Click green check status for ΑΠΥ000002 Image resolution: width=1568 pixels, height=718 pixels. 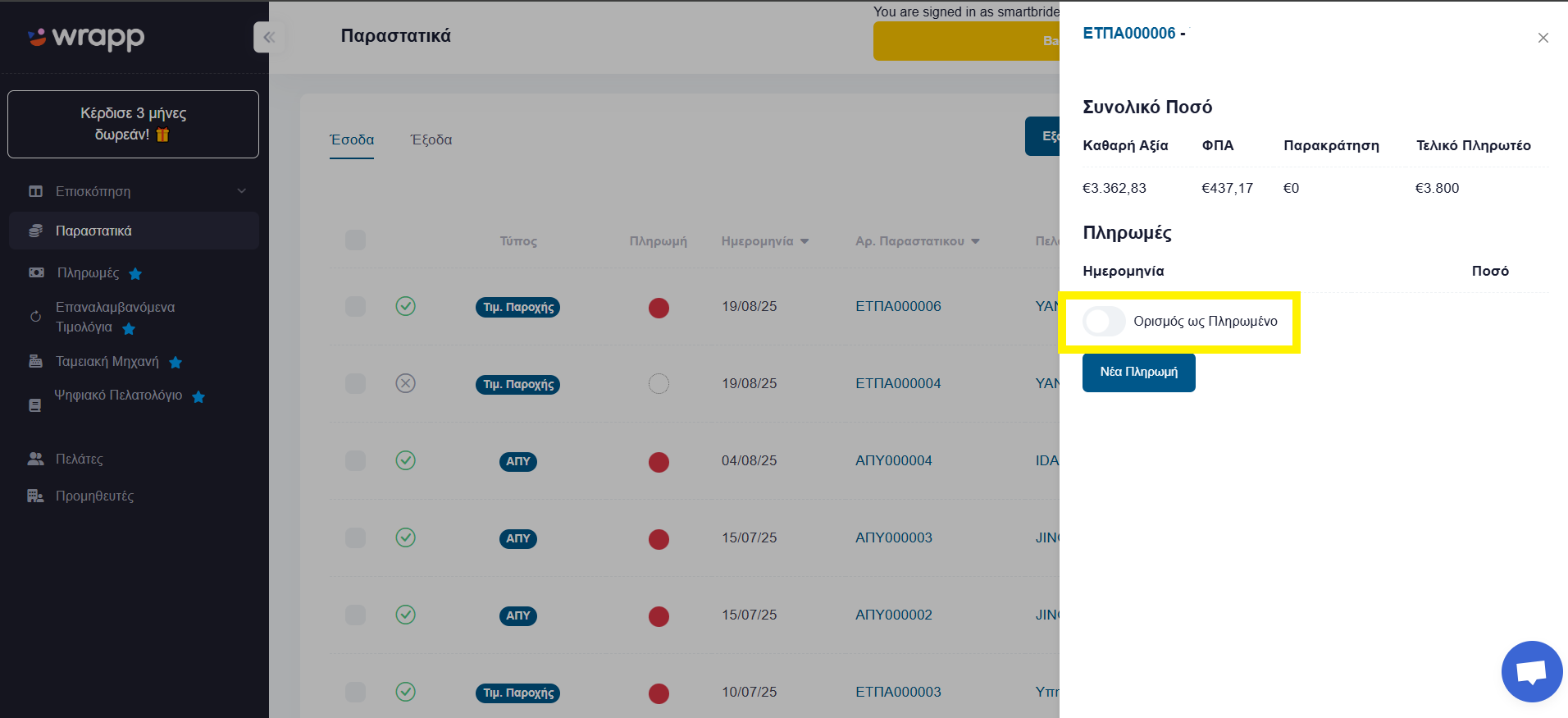pos(406,615)
